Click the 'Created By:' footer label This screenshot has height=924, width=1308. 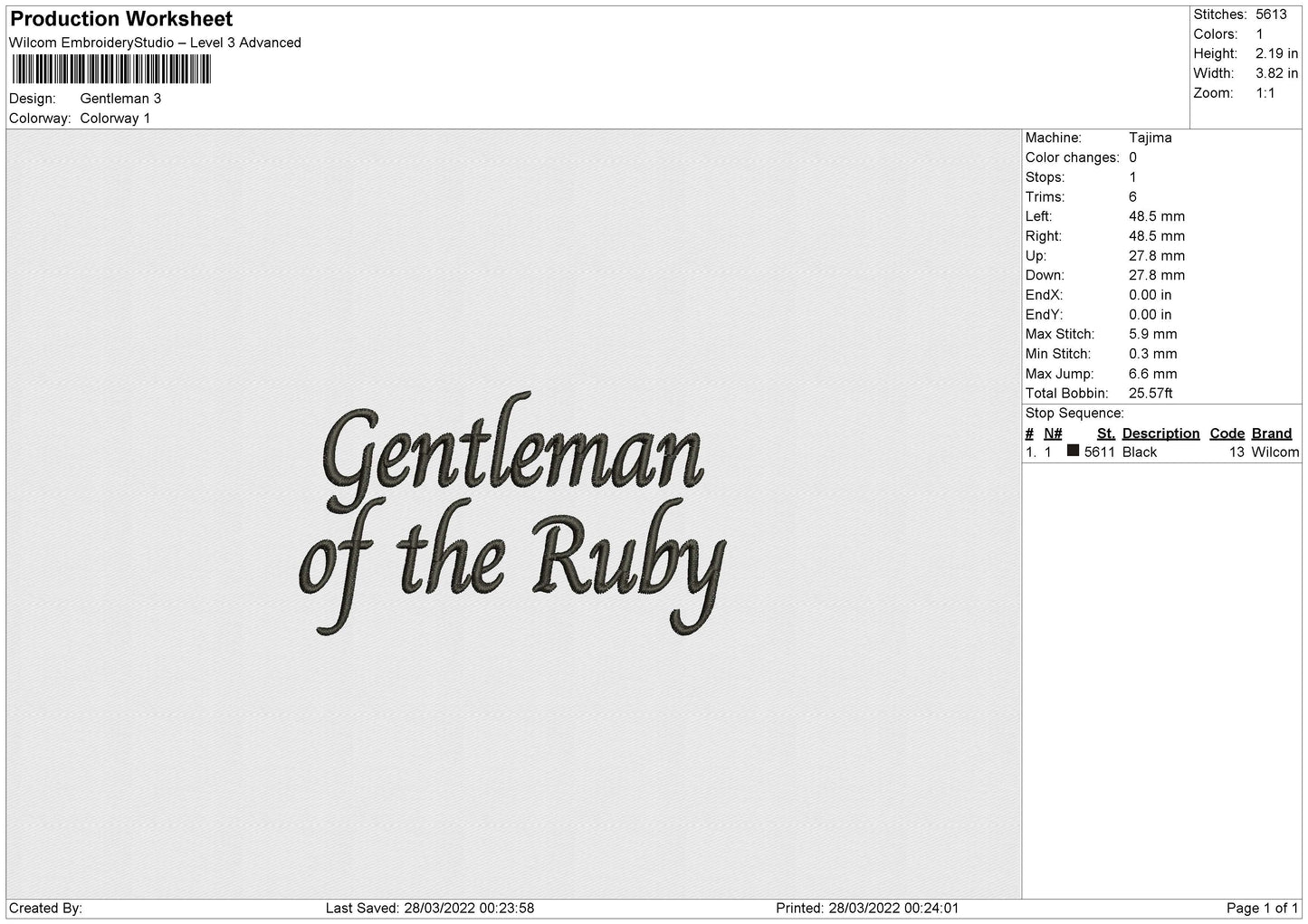point(45,908)
